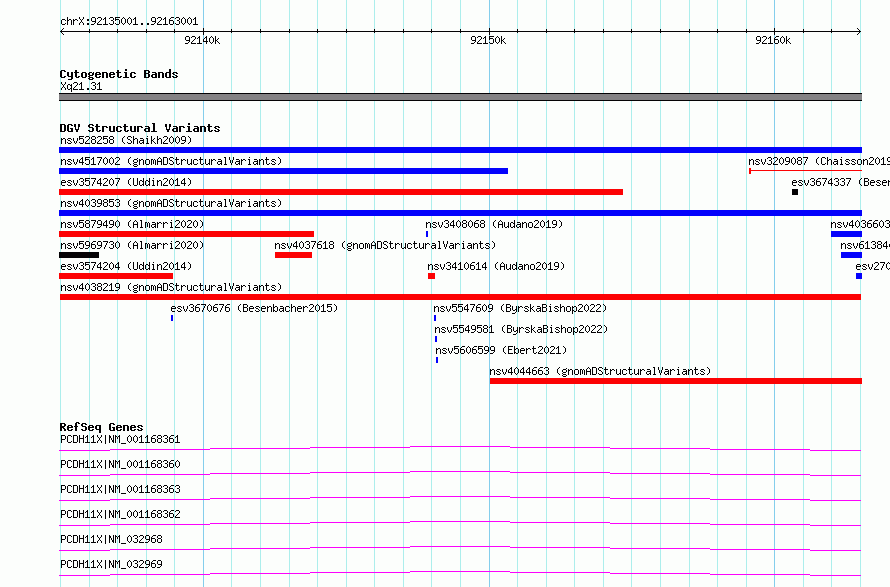Open PCDH11X|NM_001168362 gene label

(x=120, y=514)
